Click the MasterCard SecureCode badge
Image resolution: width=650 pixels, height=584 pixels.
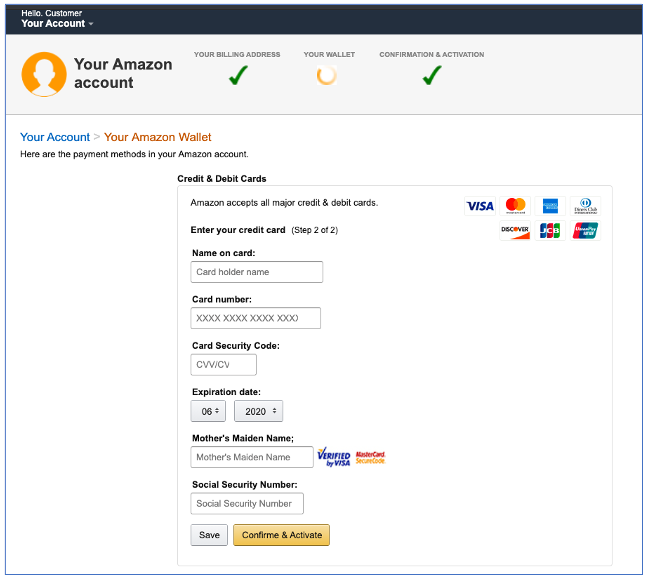tap(371, 458)
